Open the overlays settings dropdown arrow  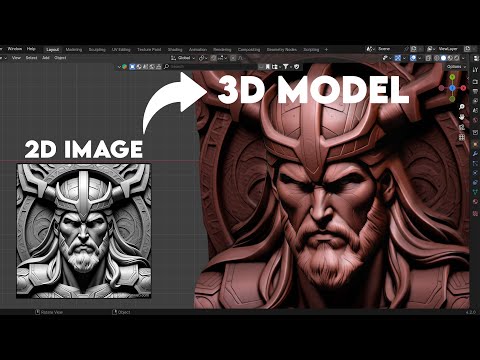coord(420,58)
